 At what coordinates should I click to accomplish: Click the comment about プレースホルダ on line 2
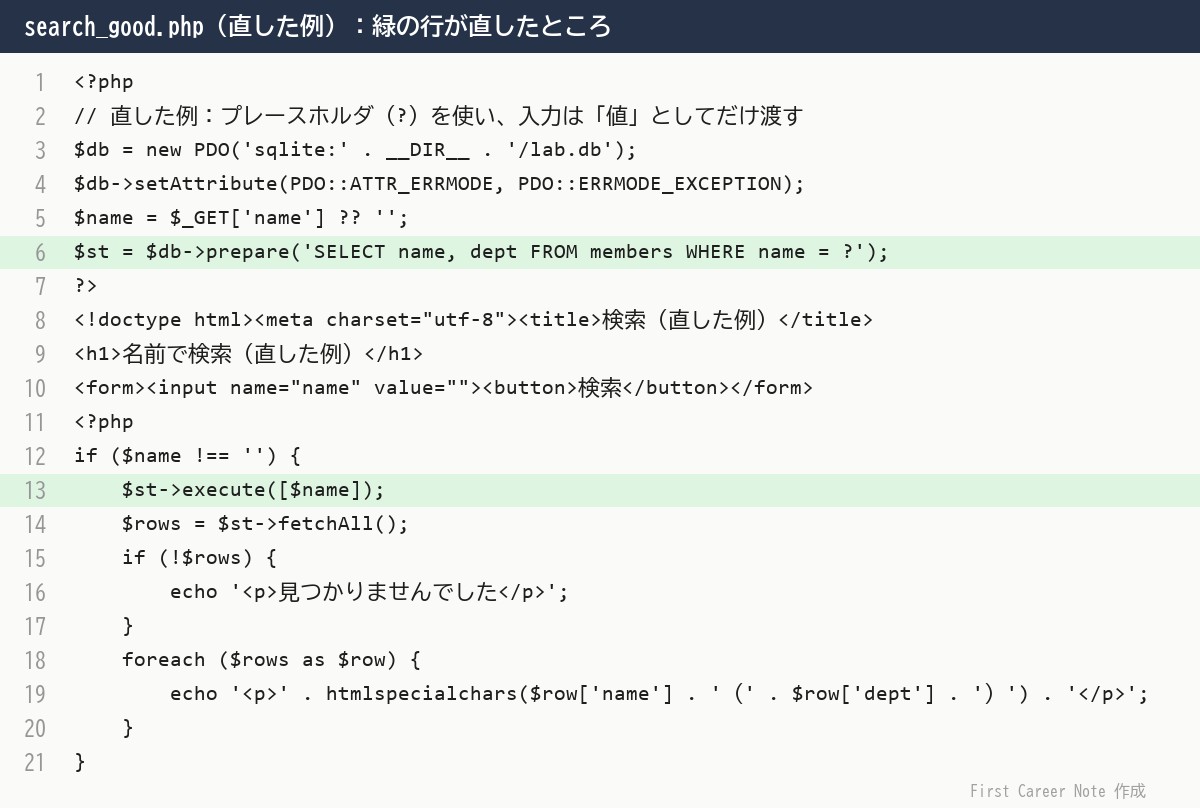coord(438,116)
